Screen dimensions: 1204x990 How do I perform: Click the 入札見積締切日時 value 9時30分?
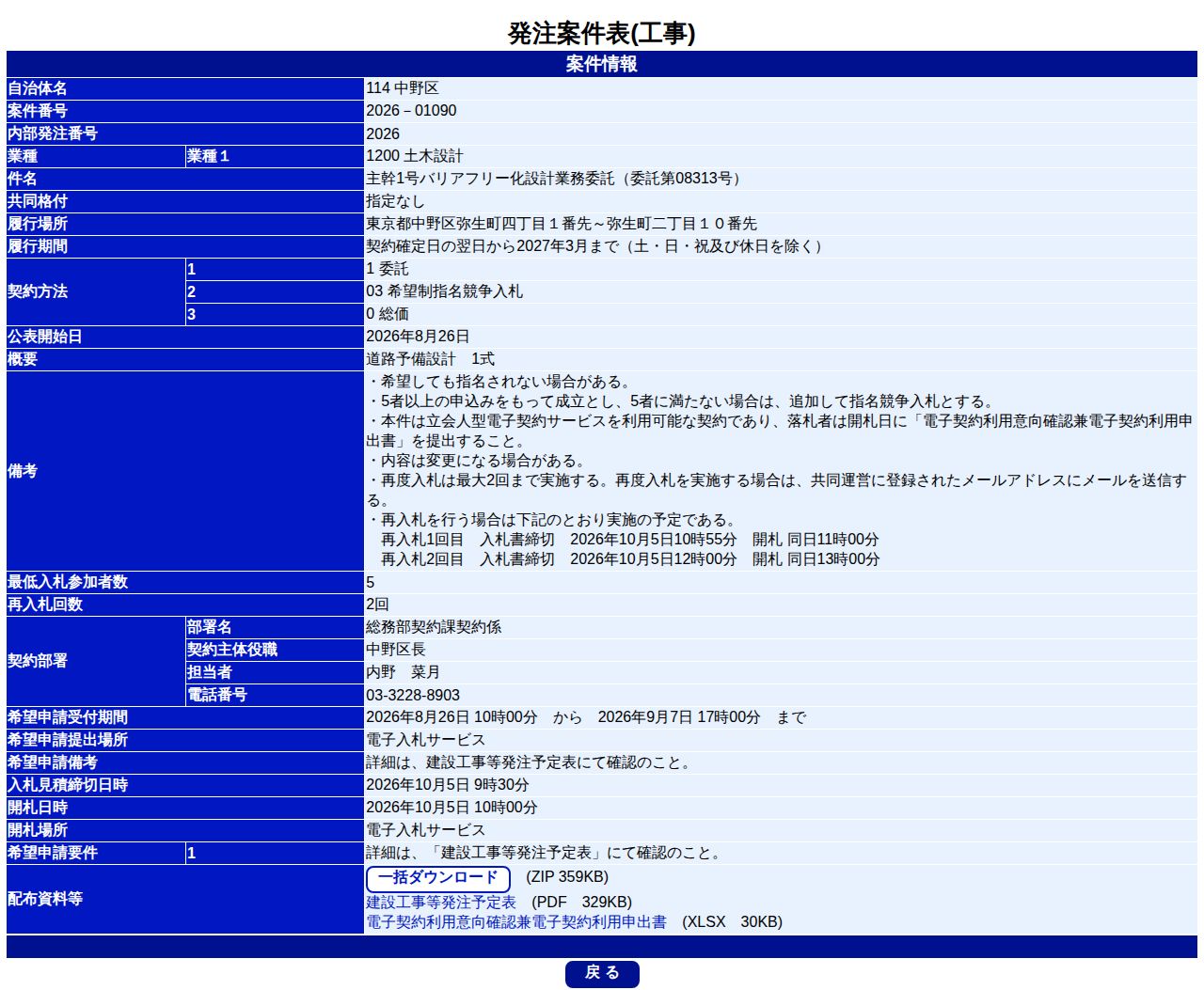pyautogui.click(x=448, y=784)
